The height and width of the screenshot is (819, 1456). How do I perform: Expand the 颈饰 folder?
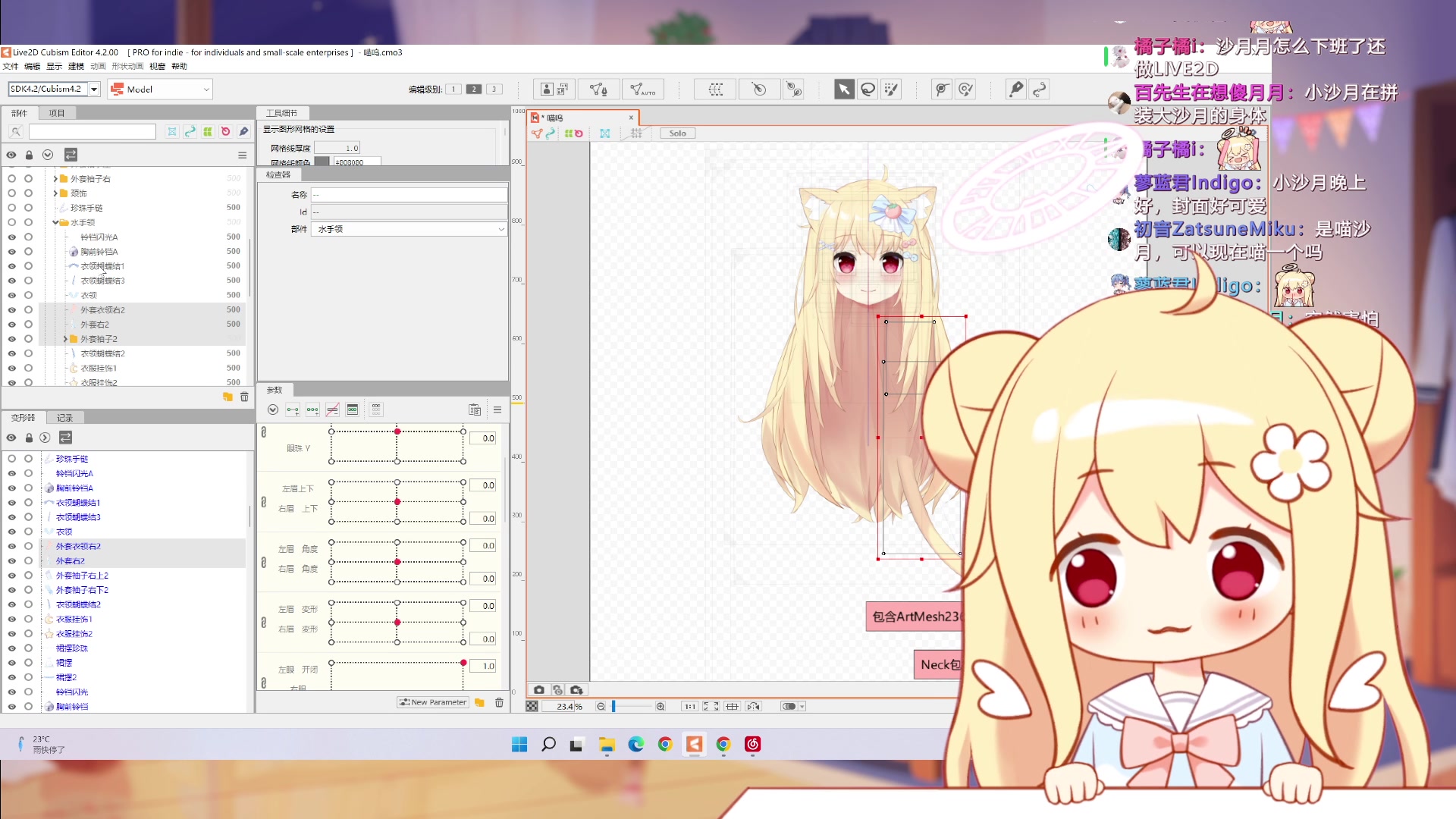(55, 193)
